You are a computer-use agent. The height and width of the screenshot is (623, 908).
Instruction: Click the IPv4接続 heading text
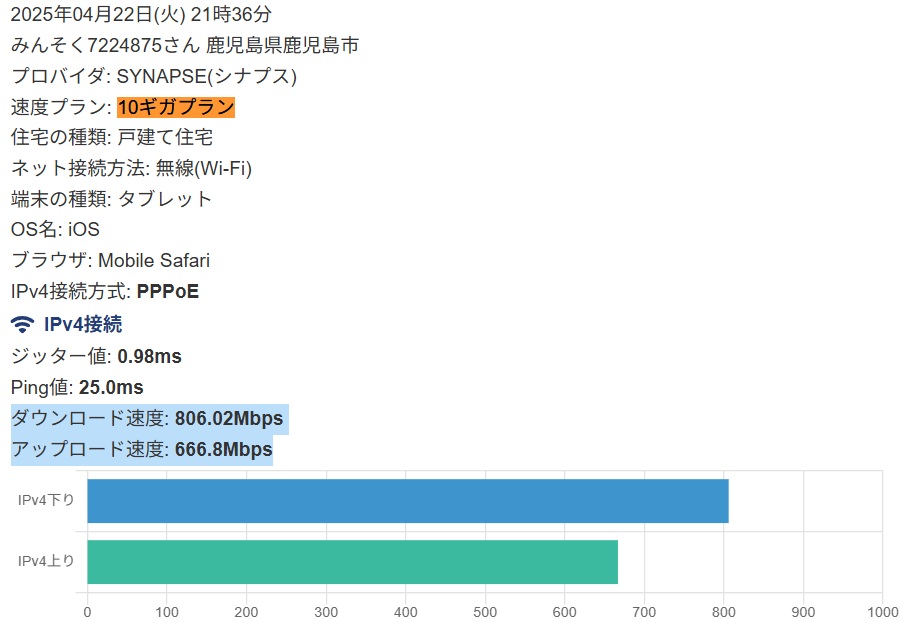pos(83,324)
